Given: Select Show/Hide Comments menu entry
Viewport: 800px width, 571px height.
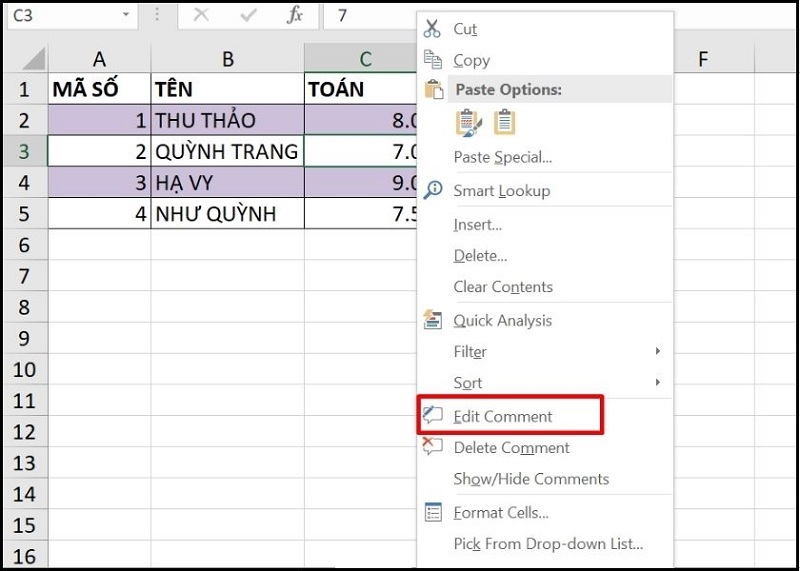Looking at the screenshot, I should pyautogui.click(x=531, y=479).
